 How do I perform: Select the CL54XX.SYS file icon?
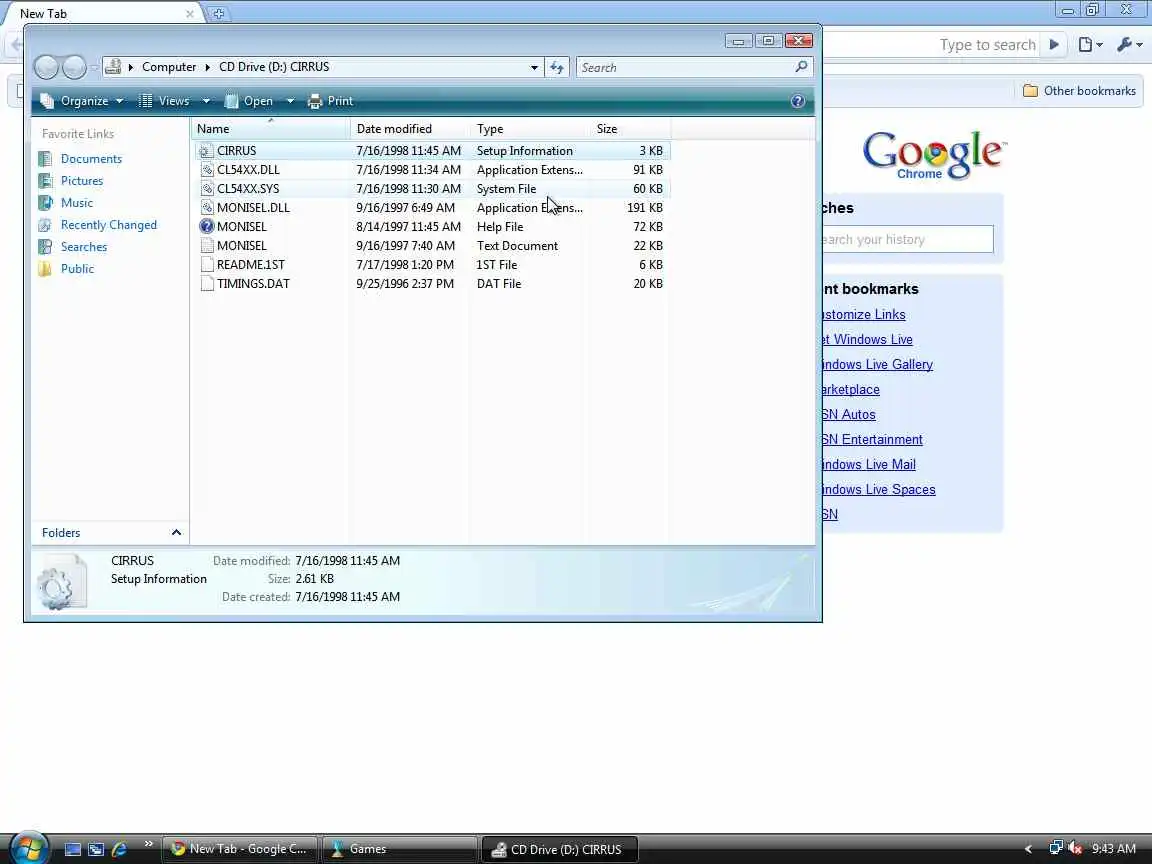(206, 189)
